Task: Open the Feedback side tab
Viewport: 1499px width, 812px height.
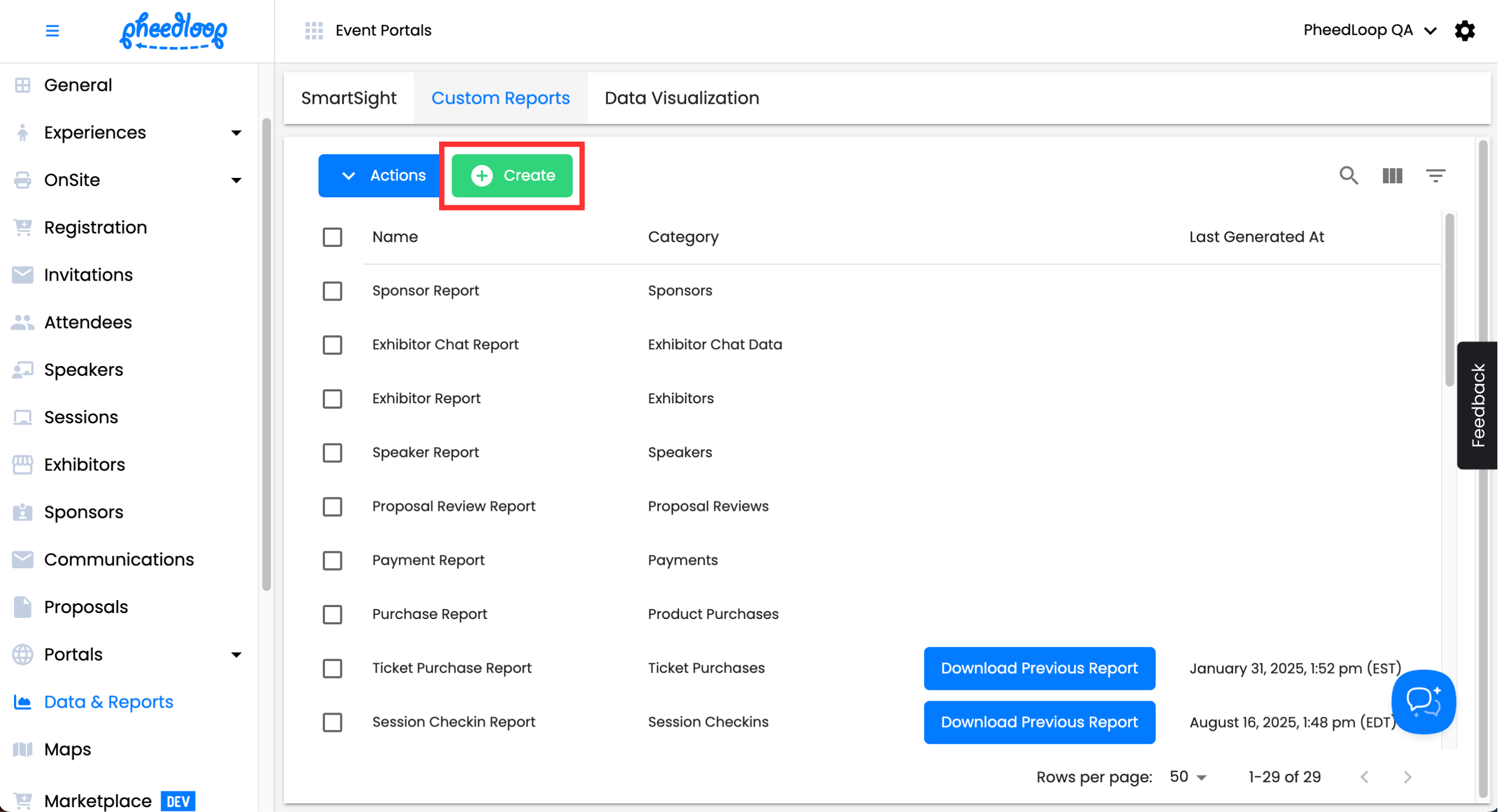Action: (x=1477, y=405)
